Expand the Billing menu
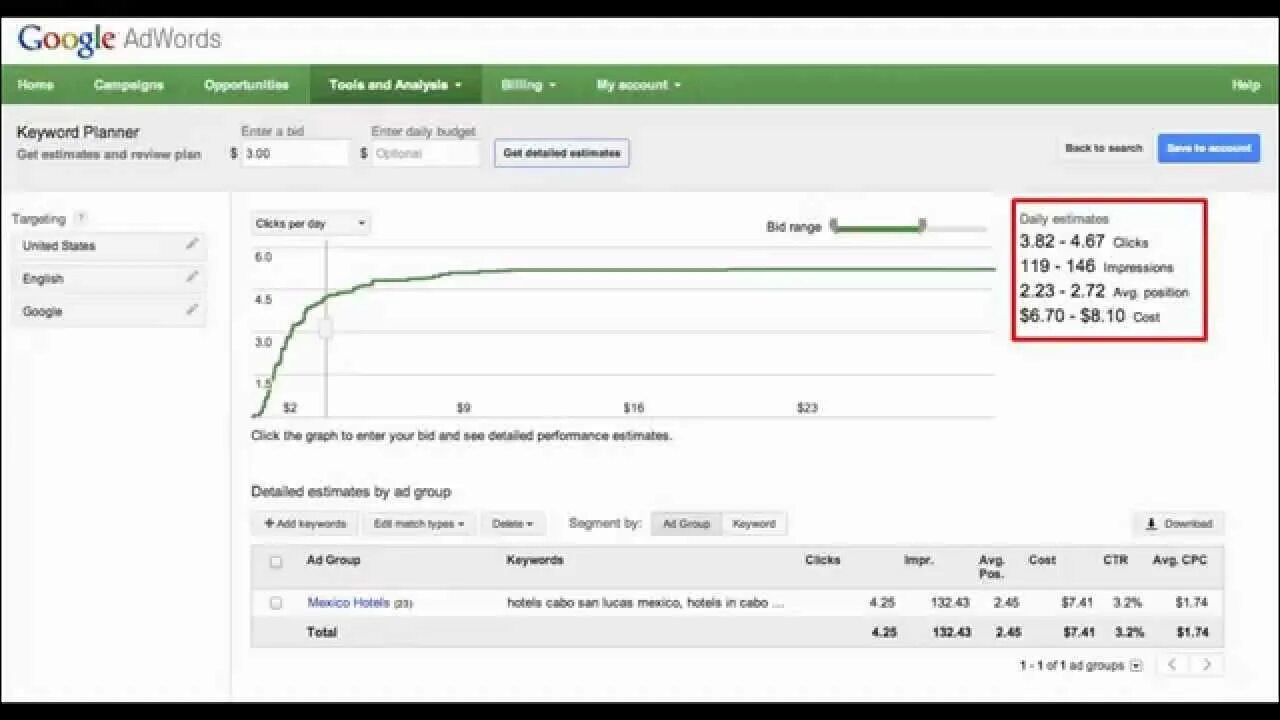Viewport: 1280px width, 720px height. tap(529, 85)
